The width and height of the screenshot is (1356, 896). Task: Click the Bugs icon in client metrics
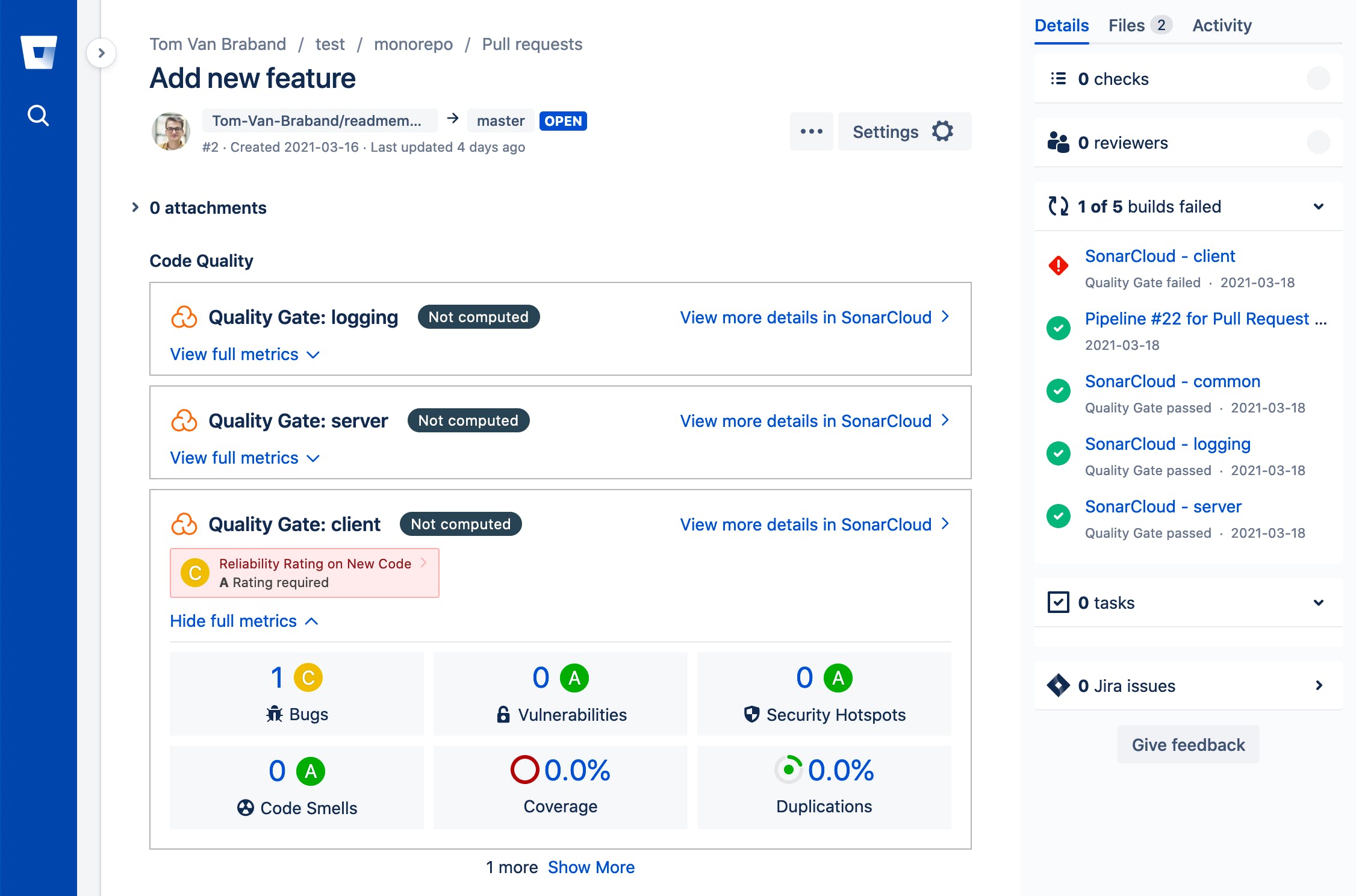coord(275,714)
